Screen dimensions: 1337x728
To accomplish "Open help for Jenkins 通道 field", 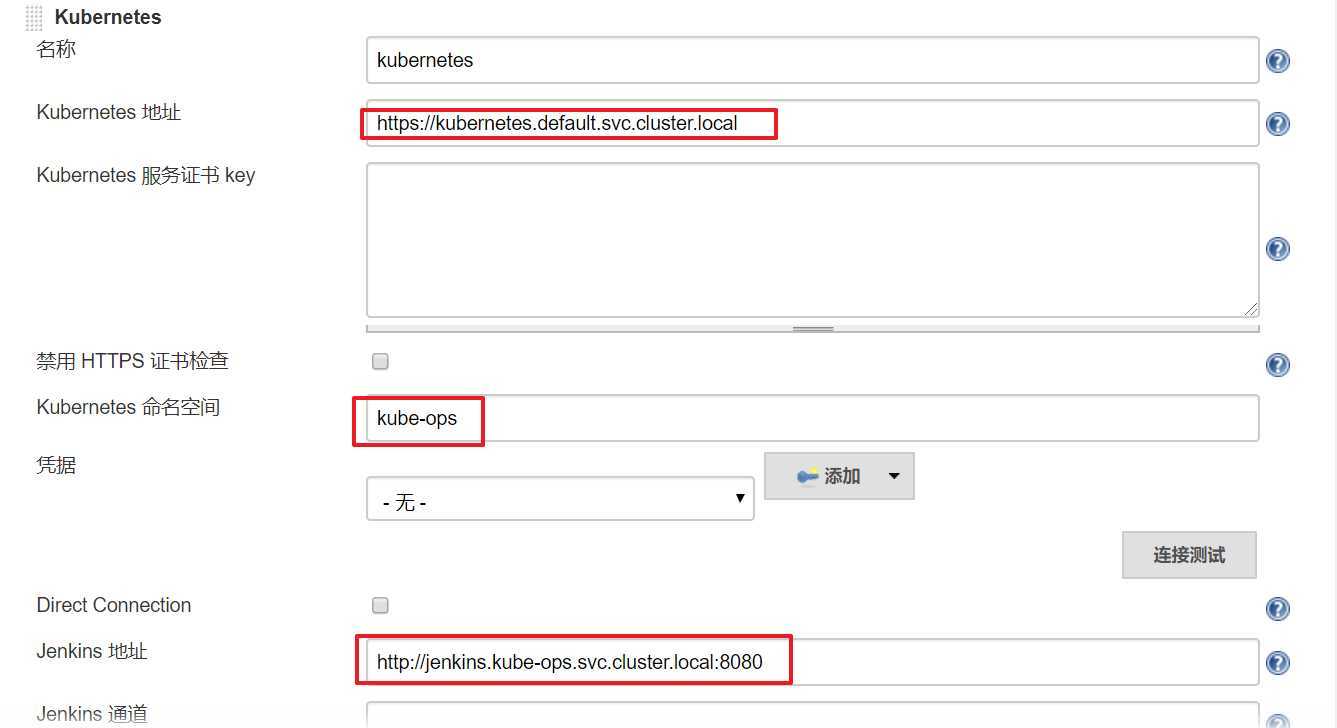I will click(1277, 722).
